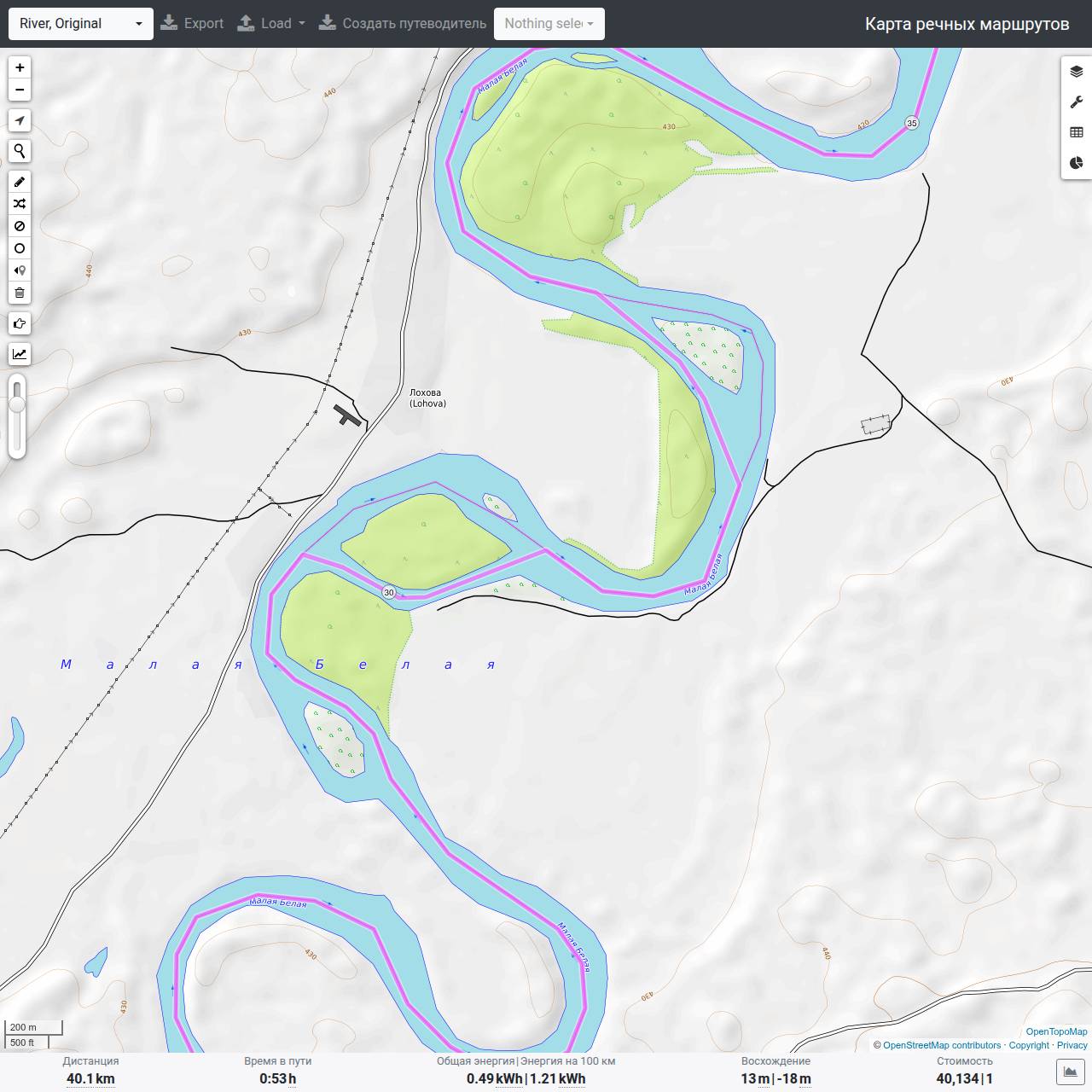1092x1092 pixels.
Task: Open the magnifier search tool
Action: tap(20, 151)
